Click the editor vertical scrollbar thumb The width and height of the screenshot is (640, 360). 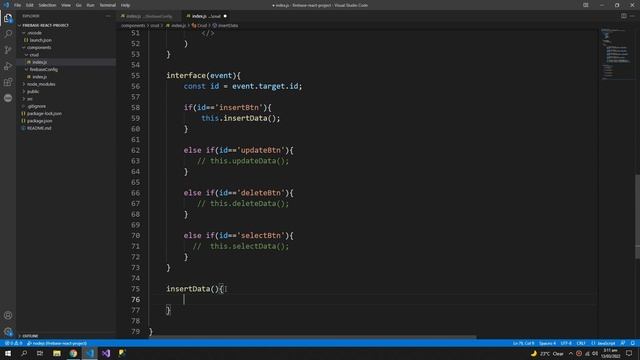(637, 216)
